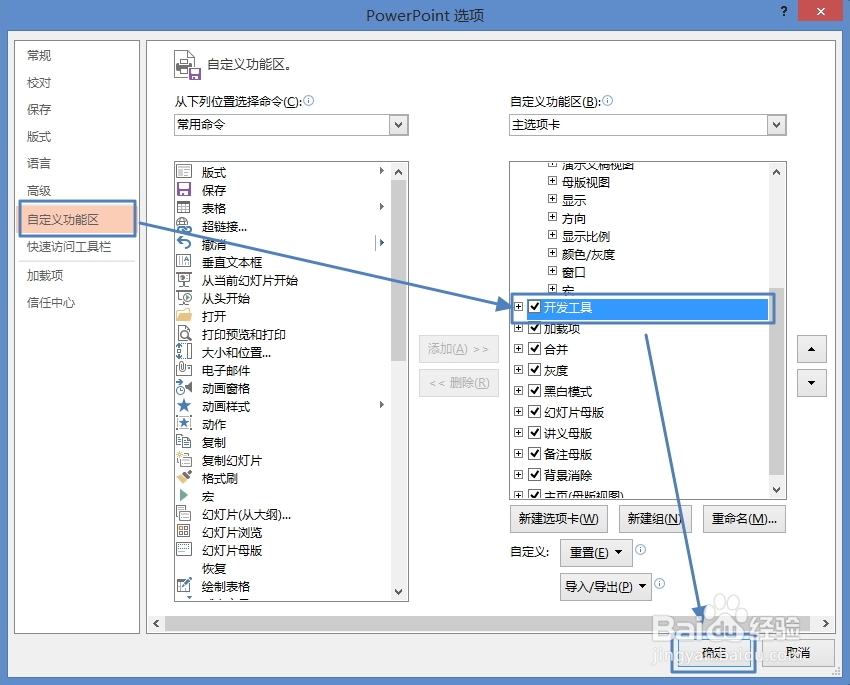Click the 幻灯片母版 icon in command list
Image resolution: width=850 pixels, height=685 pixels.
184,549
